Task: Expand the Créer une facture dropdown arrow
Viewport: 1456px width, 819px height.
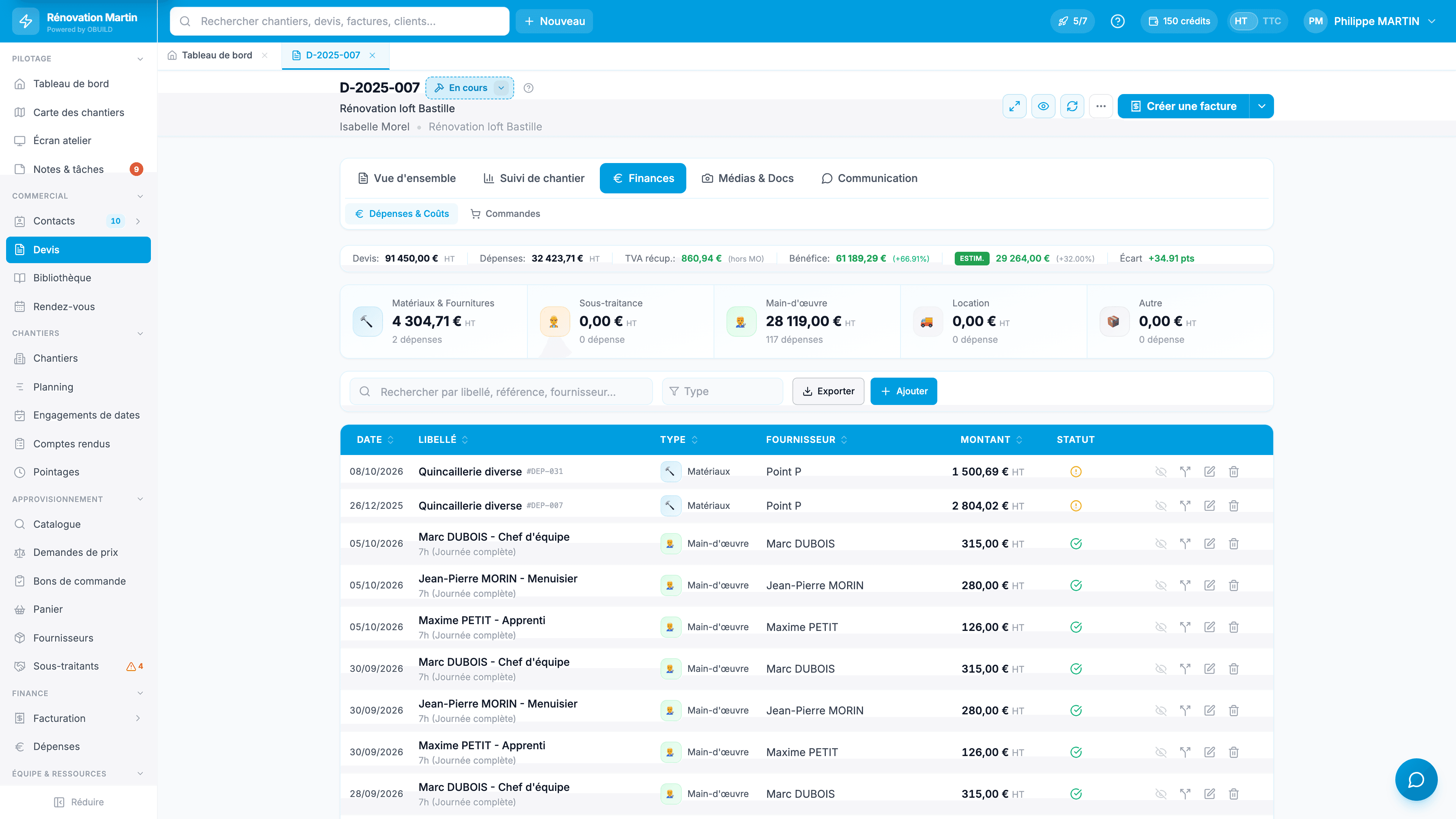Action: [1261, 106]
